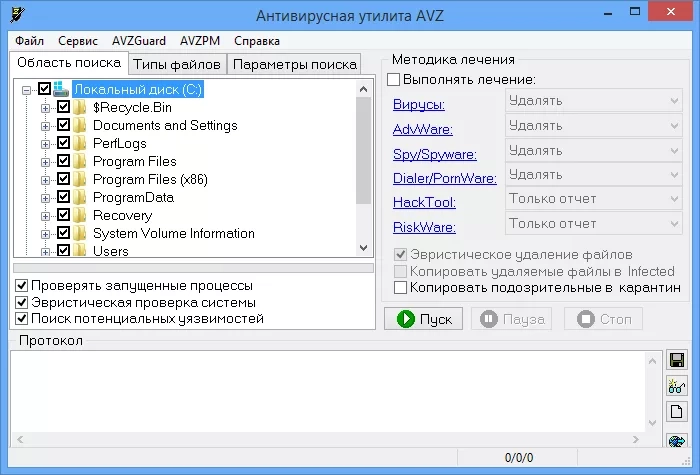700x475 pixels.
Task: Click the Вирусы link
Action: click(x=419, y=104)
